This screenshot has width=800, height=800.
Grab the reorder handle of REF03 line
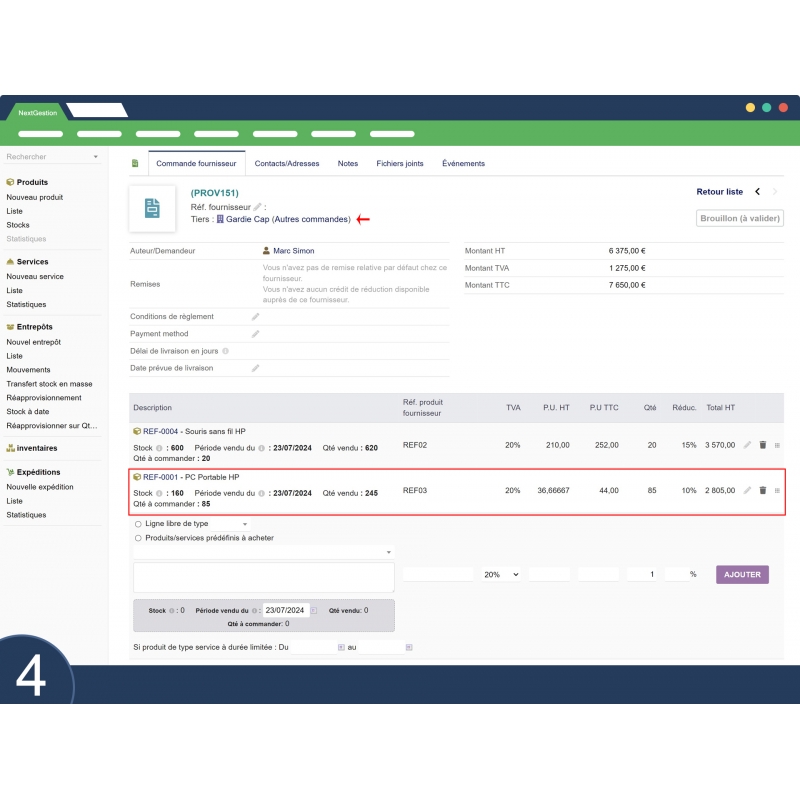click(x=777, y=491)
